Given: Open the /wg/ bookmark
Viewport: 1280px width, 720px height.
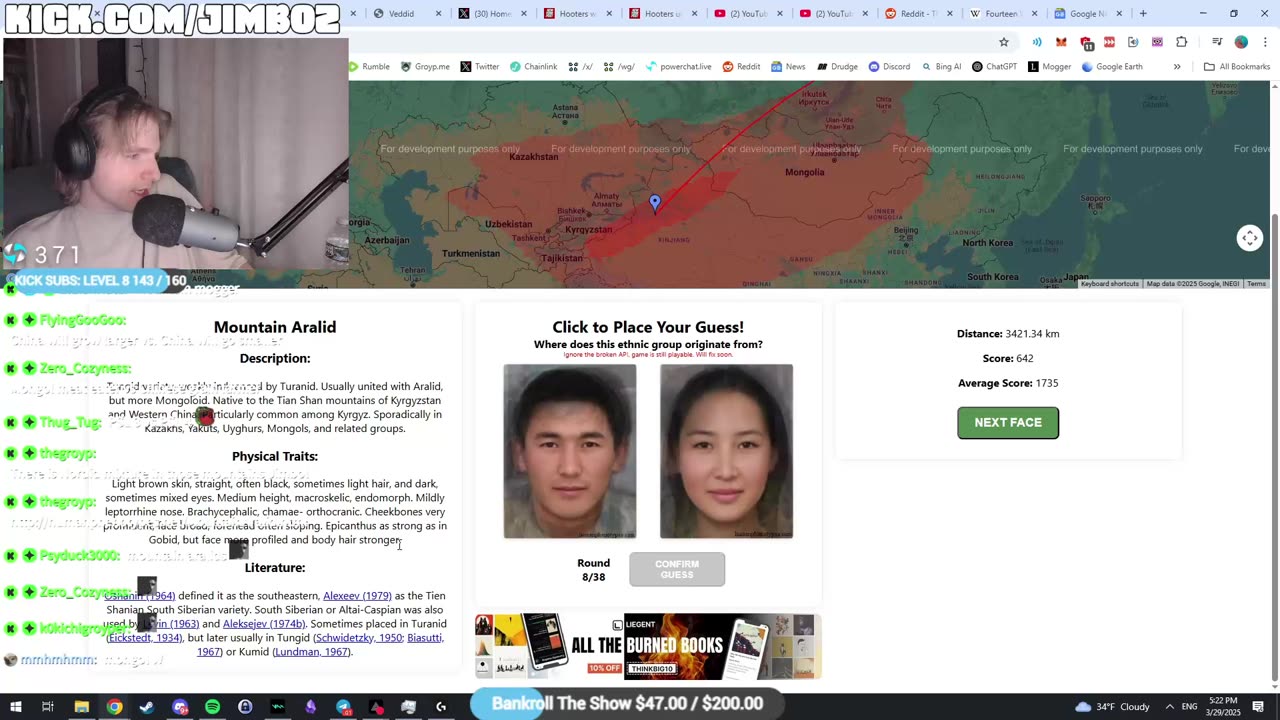Looking at the screenshot, I should click(619, 67).
